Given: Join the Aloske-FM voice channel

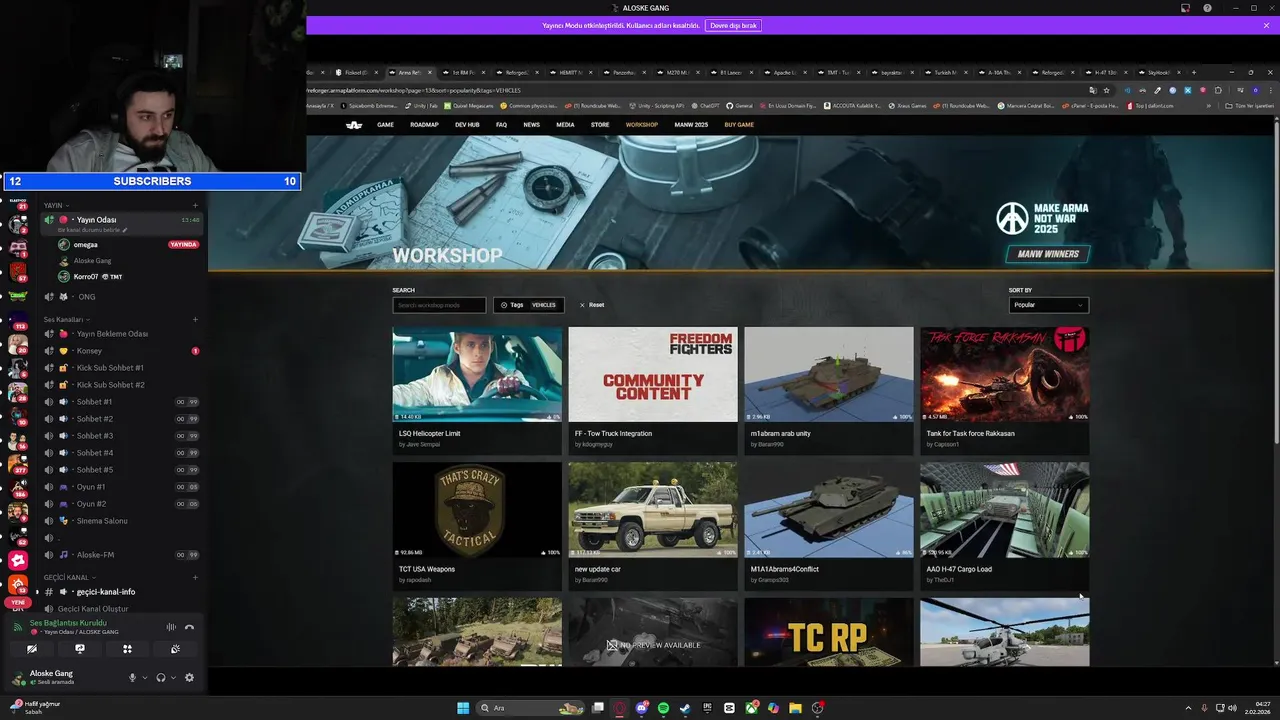Looking at the screenshot, I should (120, 555).
